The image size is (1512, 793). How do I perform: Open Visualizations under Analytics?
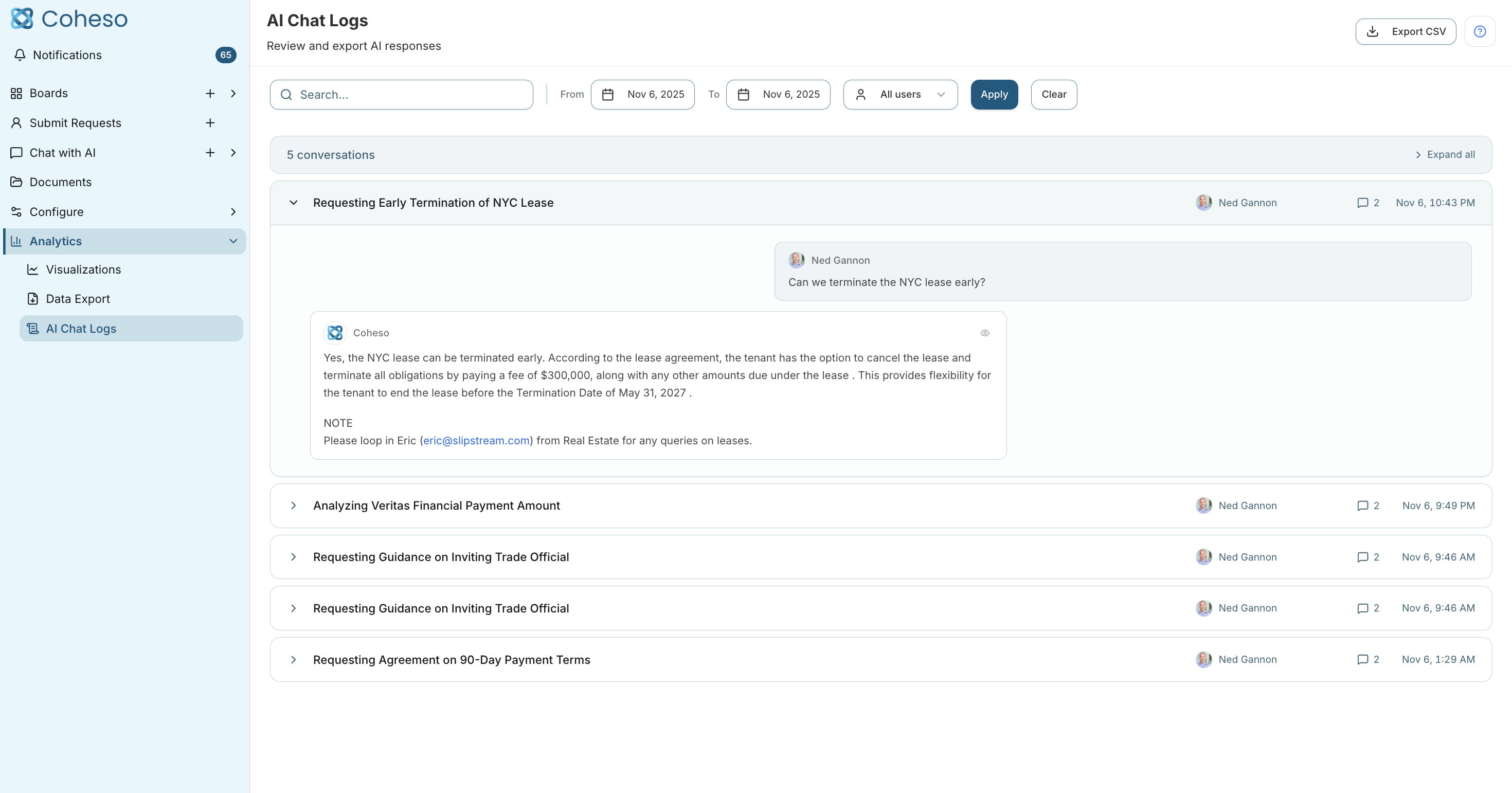click(x=83, y=269)
